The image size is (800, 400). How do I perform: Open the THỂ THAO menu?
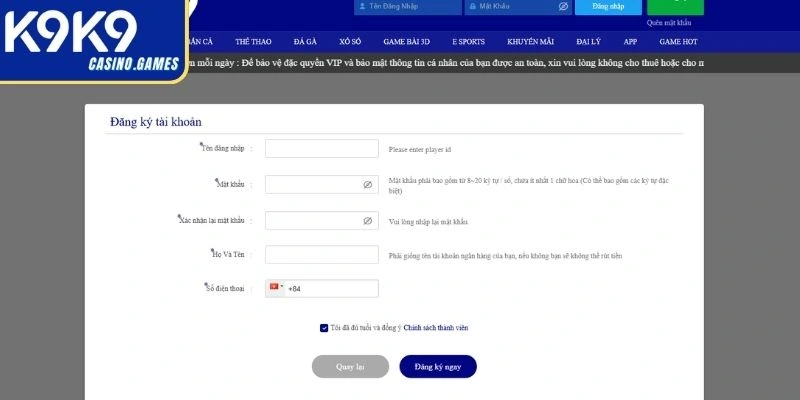253,42
